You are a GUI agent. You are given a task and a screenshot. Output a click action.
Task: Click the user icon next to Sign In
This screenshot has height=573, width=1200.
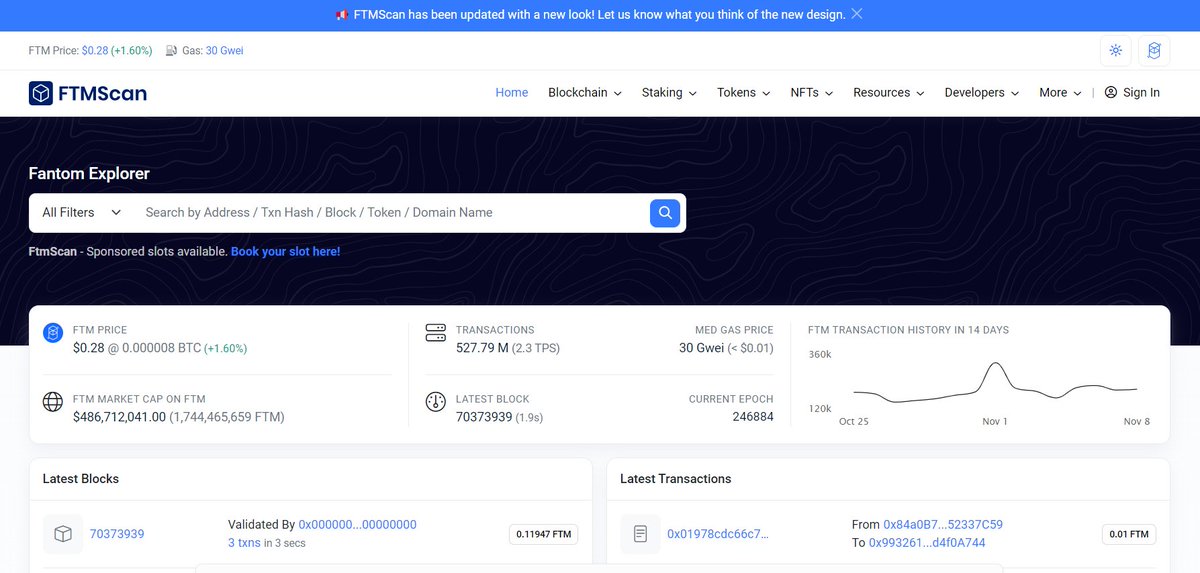point(1111,92)
